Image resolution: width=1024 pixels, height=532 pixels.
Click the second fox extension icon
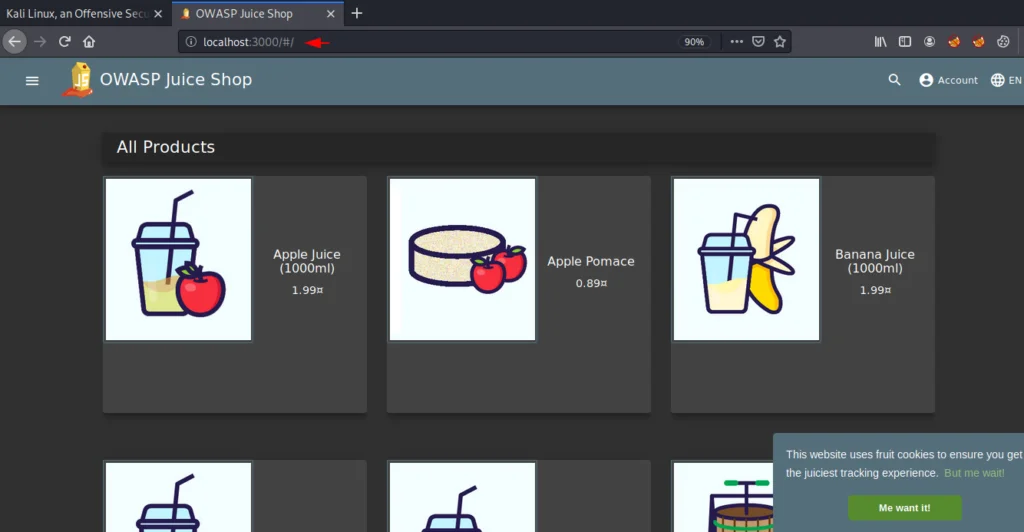pos(978,42)
